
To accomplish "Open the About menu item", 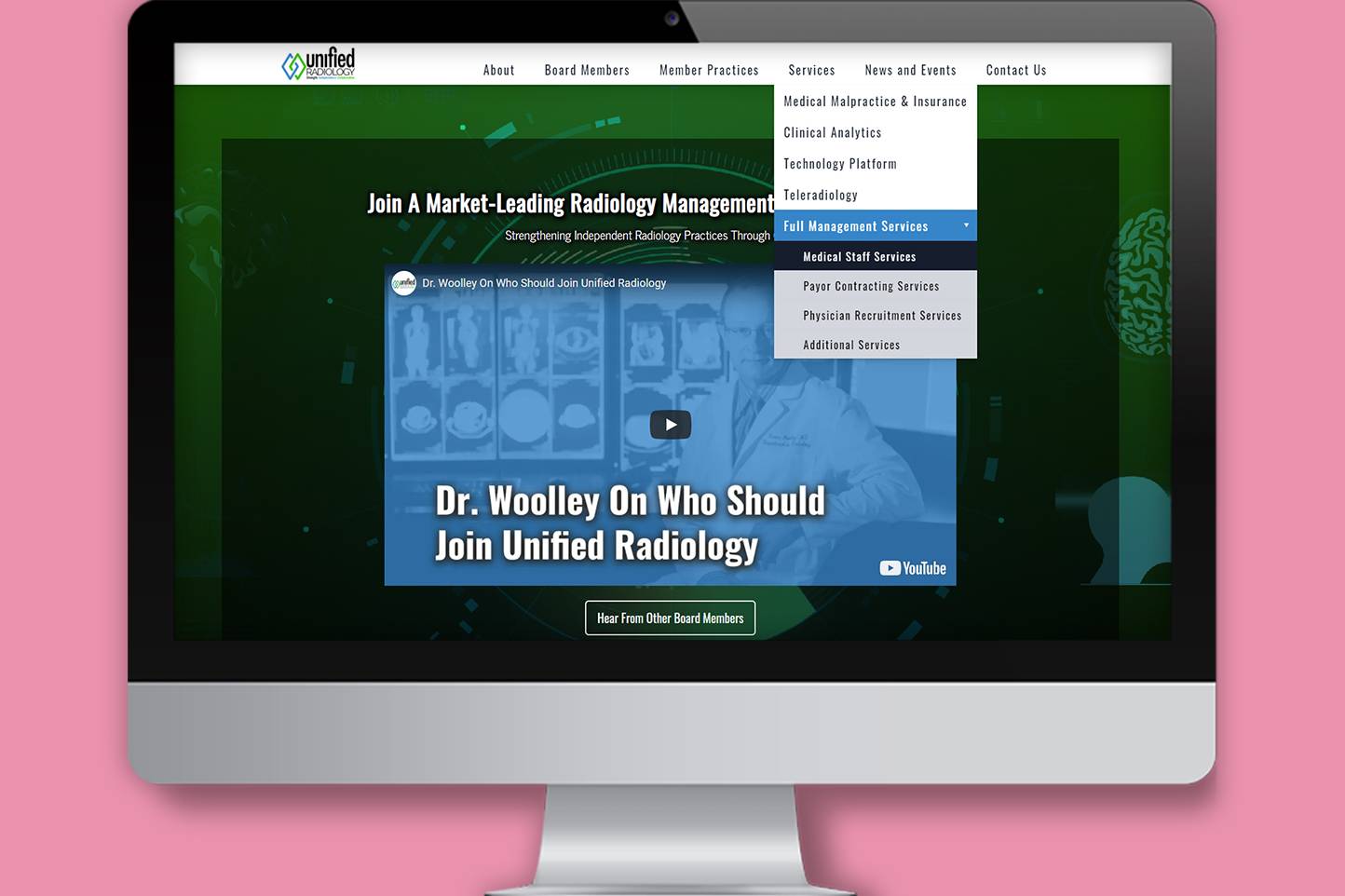I will (x=498, y=70).
